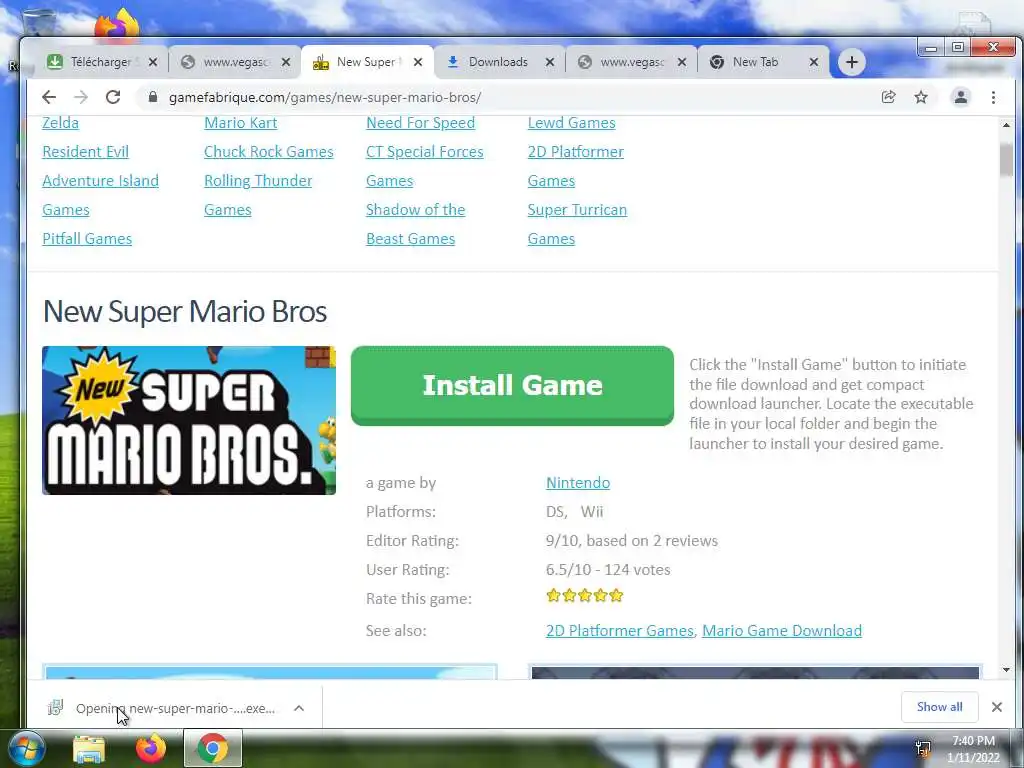Click the page scrollbar up arrow
This screenshot has height=768, width=1024.
(1006, 124)
